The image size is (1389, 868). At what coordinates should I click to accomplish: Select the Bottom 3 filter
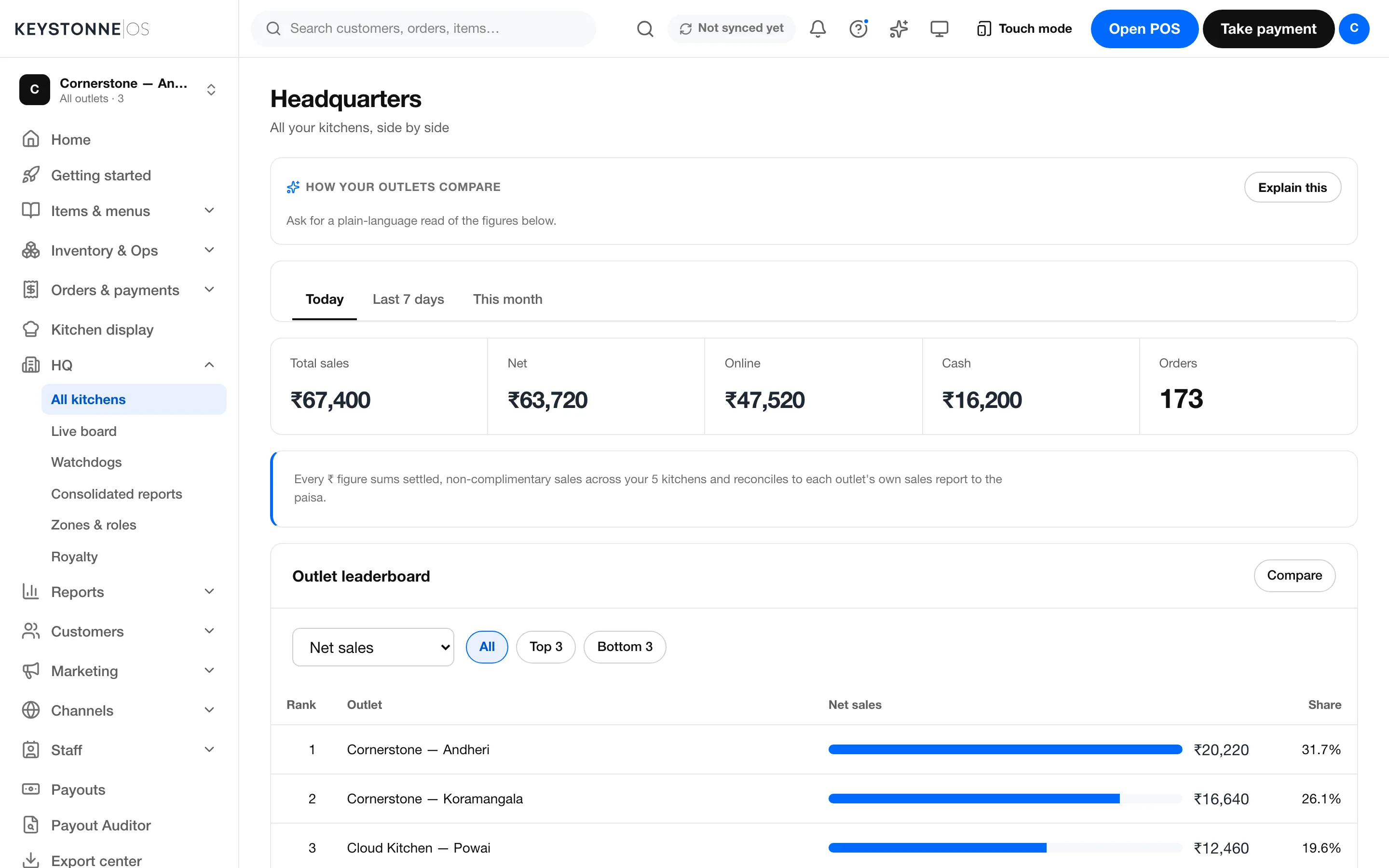(x=625, y=647)
